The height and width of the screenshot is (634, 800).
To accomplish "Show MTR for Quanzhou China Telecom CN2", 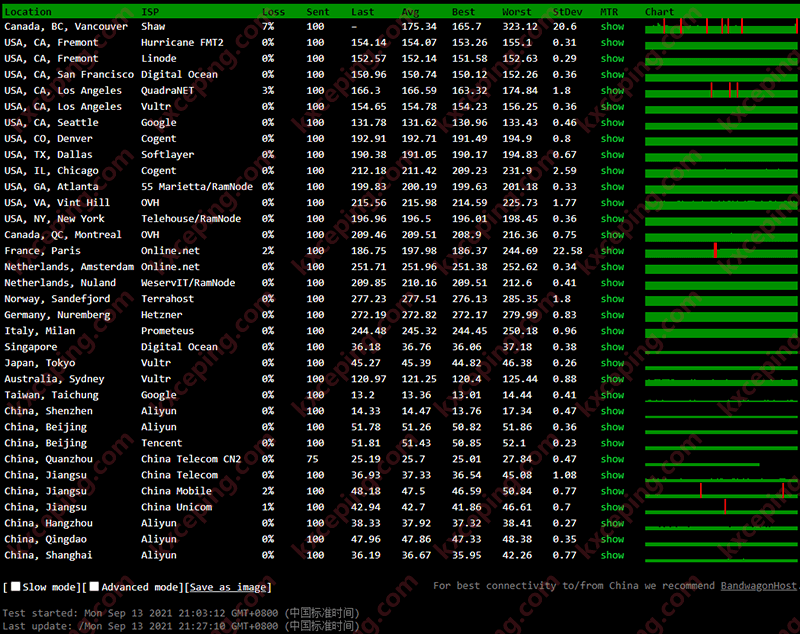I will 612,459.
